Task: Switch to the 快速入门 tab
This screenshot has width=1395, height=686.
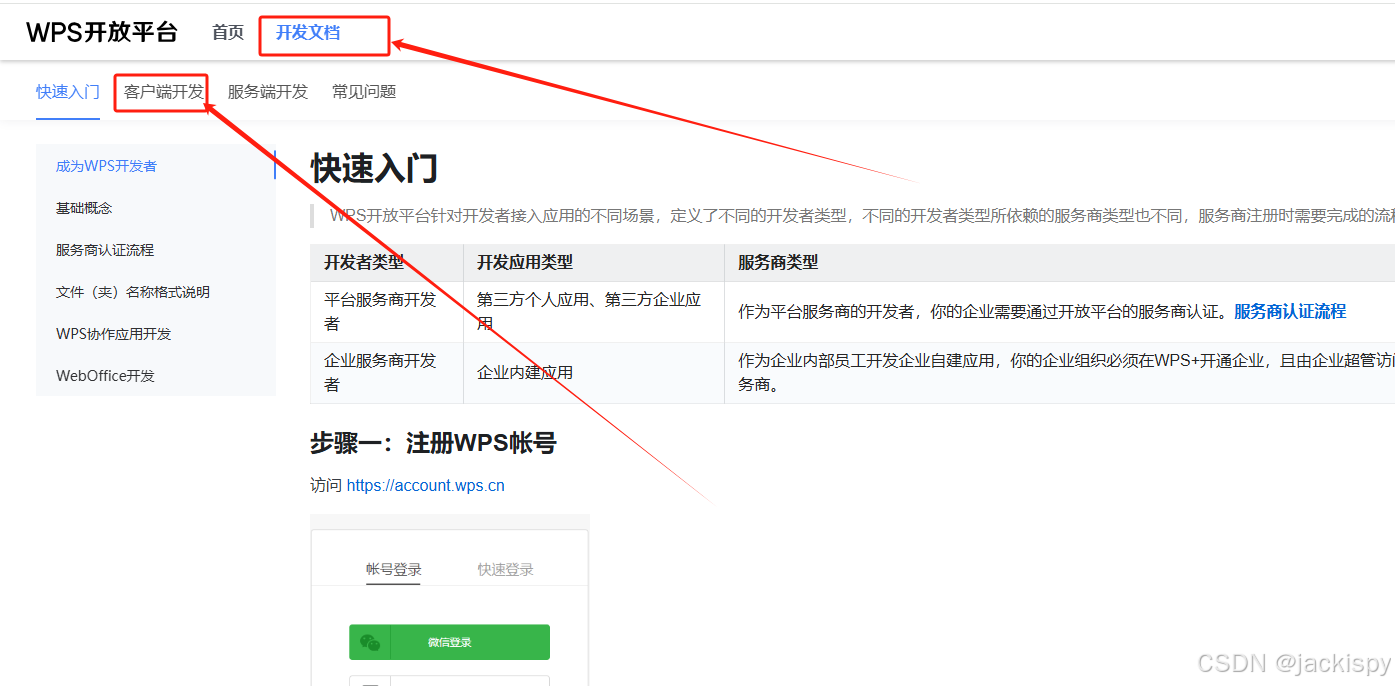Action: pyautogui.click(x=68, y=92)
